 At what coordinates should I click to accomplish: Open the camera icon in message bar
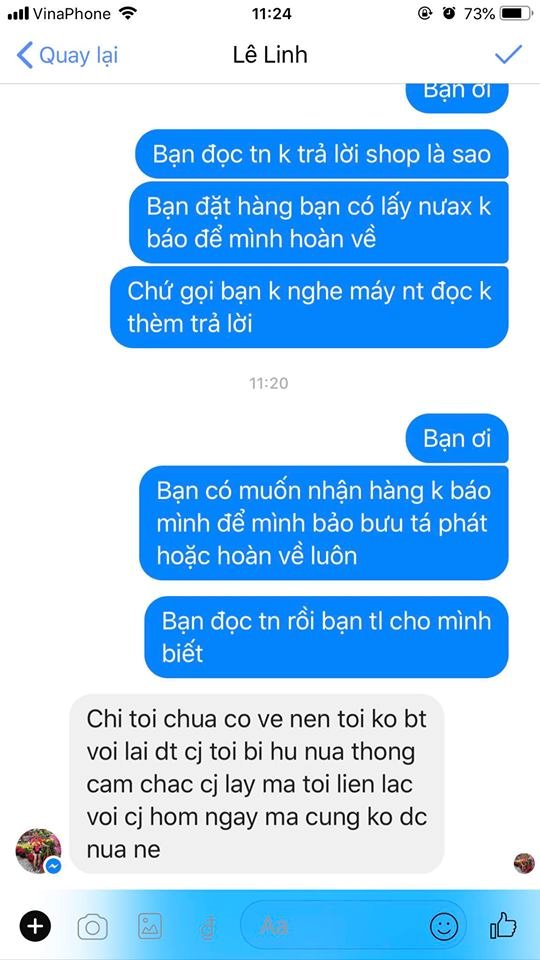click(92, 926)
